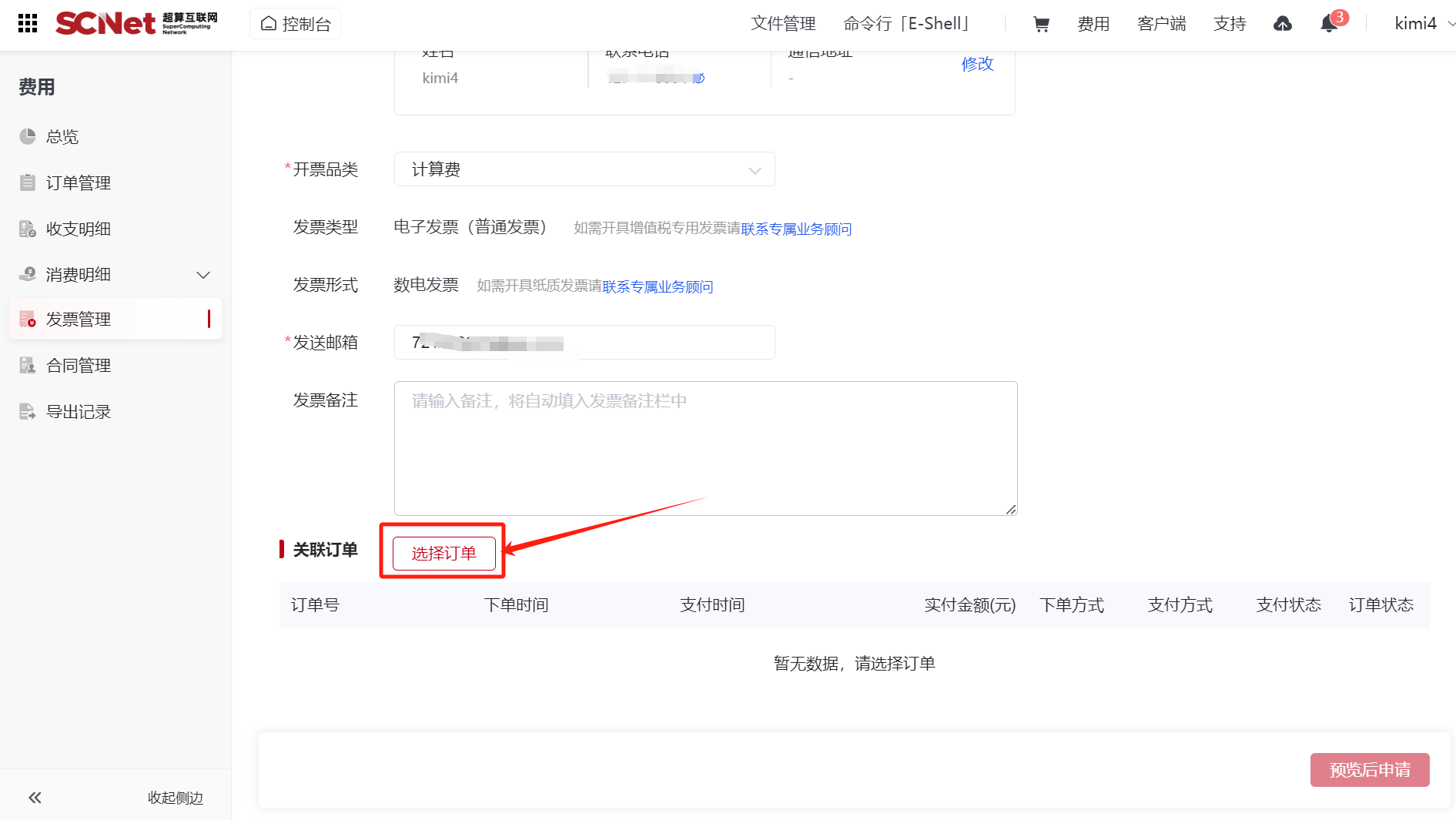This screenshot has height=820, width=1456.
Task: Open 文件管理 in the top menu
Action: pos(783,24)
